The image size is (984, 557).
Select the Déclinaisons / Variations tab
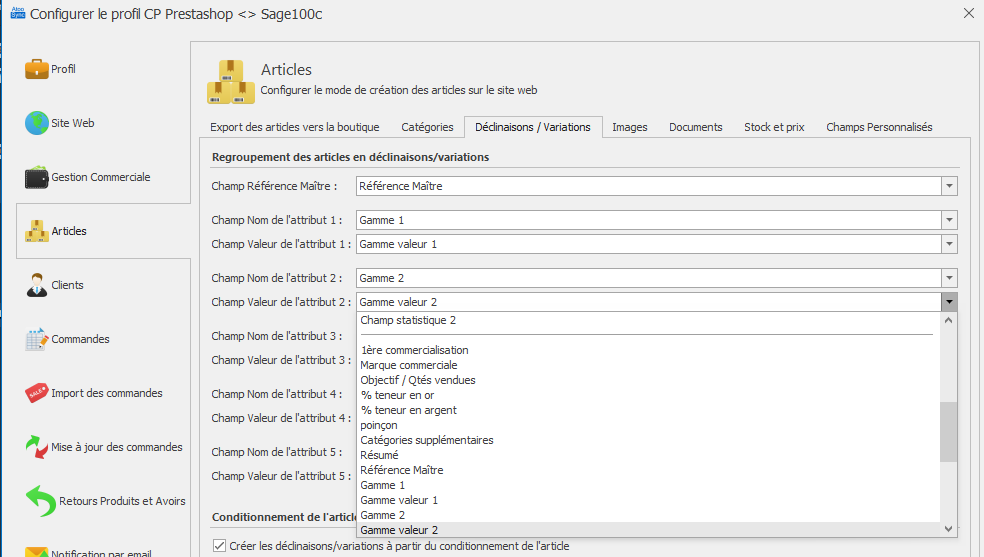click(x=533, y=127)
